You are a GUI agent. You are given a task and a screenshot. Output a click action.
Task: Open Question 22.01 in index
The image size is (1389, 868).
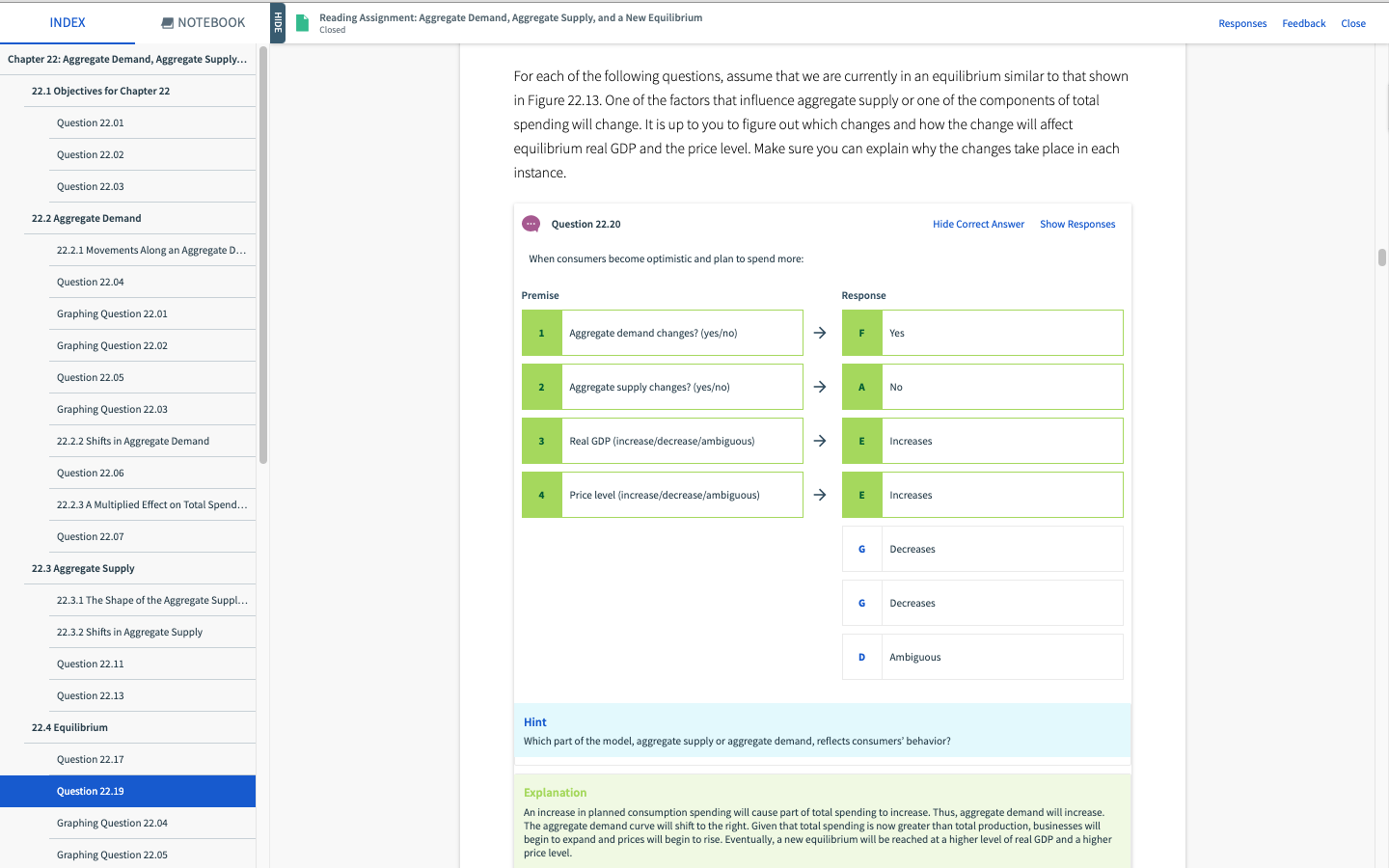click(152, 122)
